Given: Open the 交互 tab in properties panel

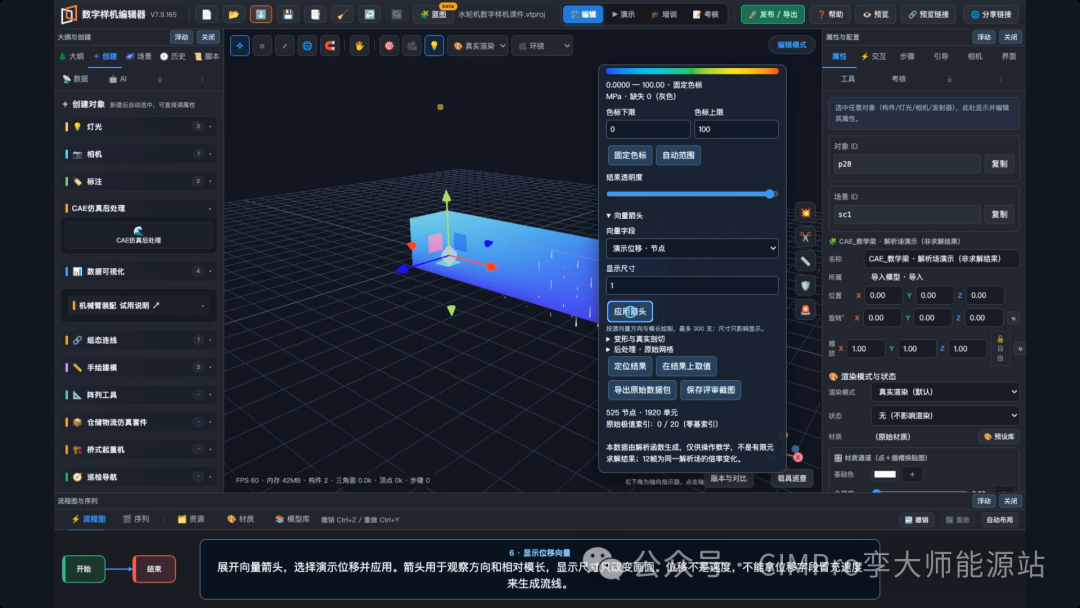Looking at the screenshot, I should pos(873,56).
